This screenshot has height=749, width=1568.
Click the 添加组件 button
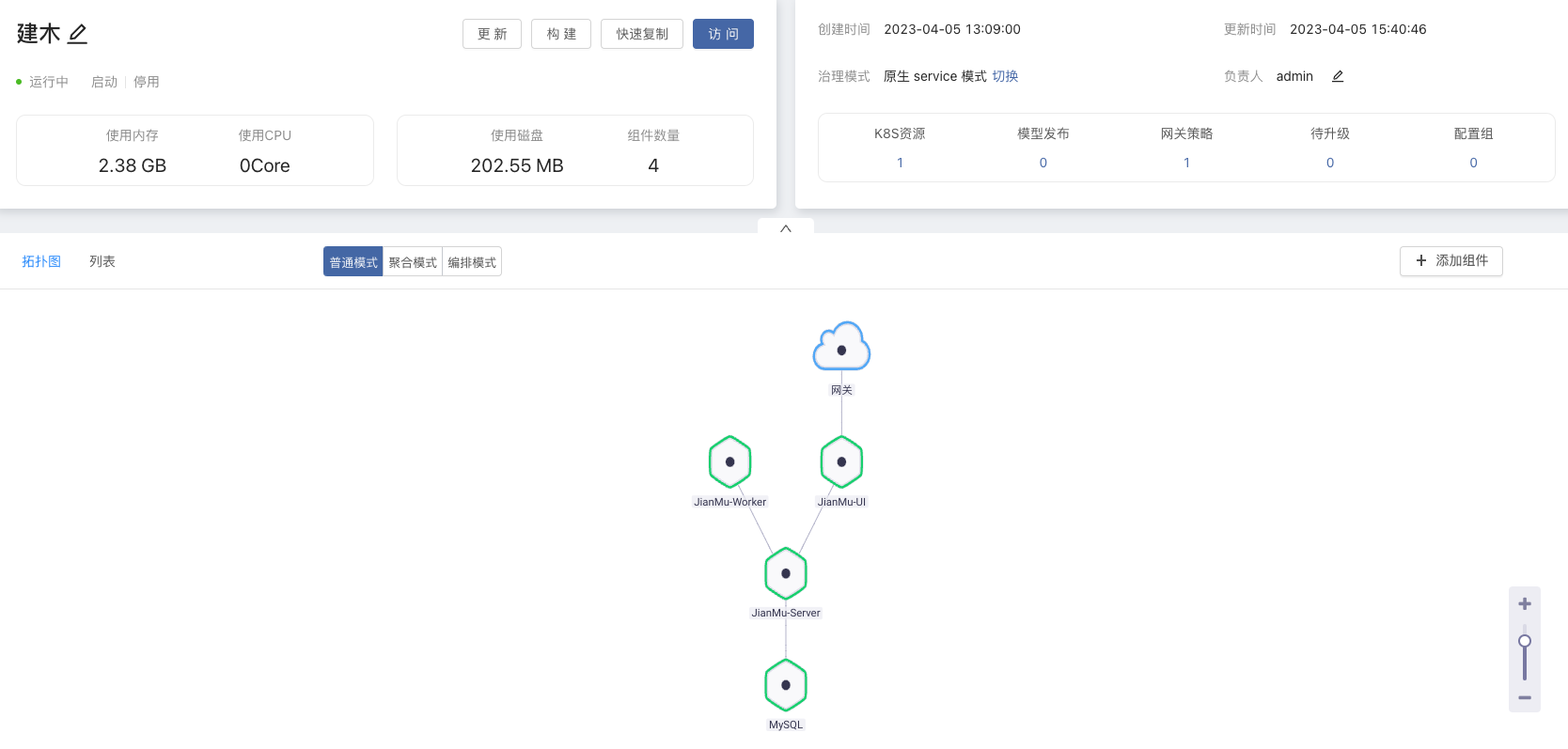[1451, 260]
